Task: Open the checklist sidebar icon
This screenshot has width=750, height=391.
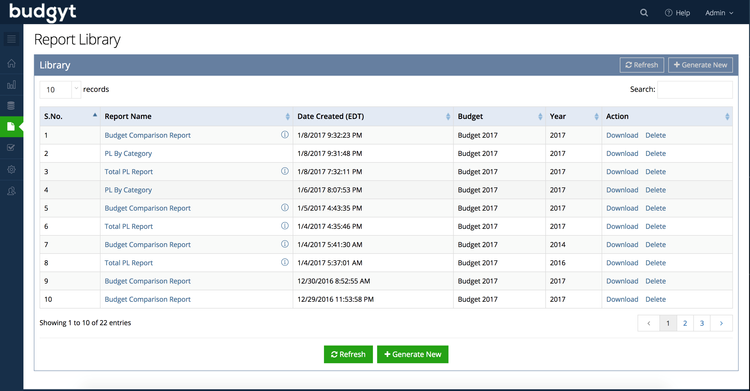Action: point(11,148)
